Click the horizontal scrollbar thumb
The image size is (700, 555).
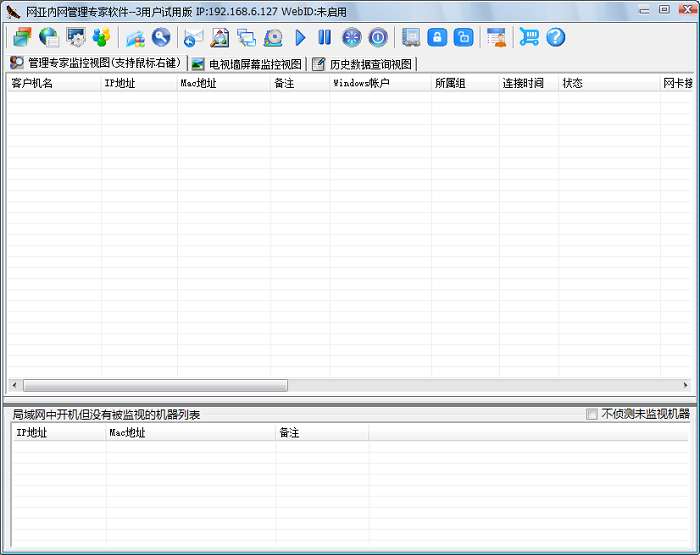tap(155, 385)
